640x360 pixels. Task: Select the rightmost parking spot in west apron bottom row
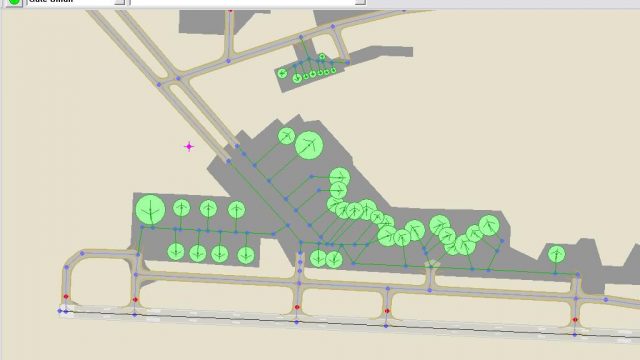[x=246, y=255]
